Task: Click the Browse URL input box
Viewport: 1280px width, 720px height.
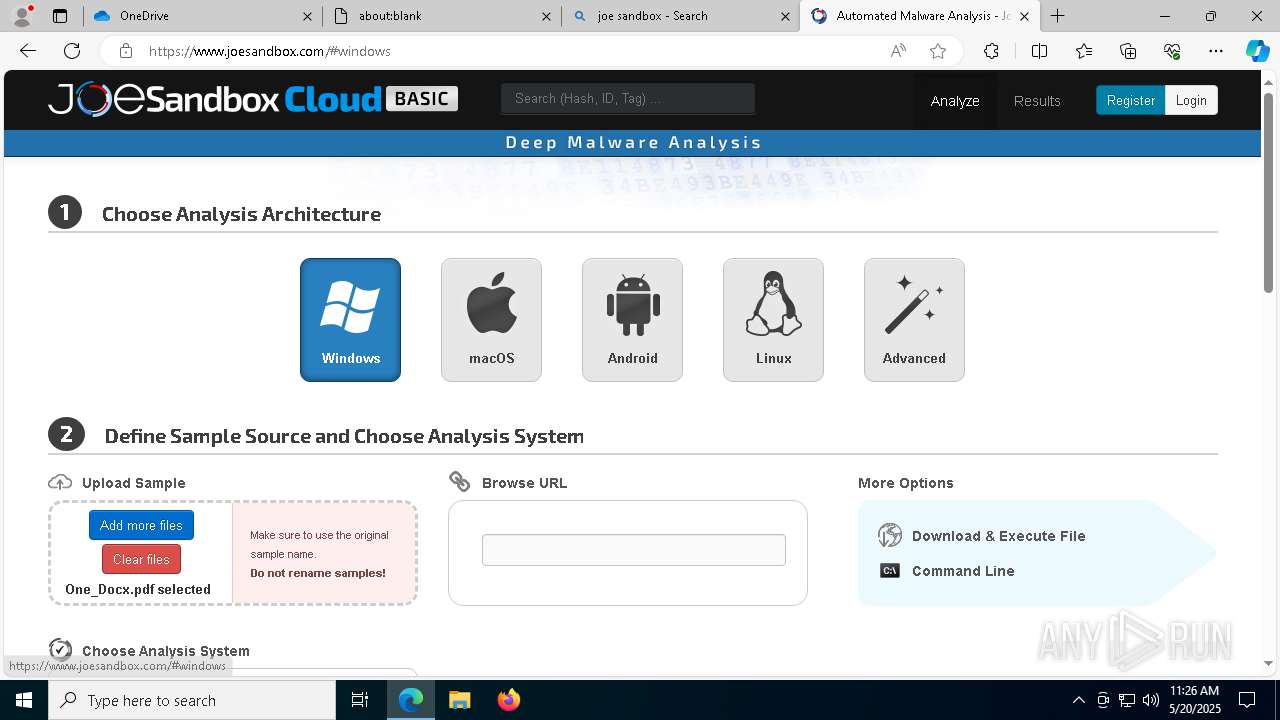Action: point(634,550)
